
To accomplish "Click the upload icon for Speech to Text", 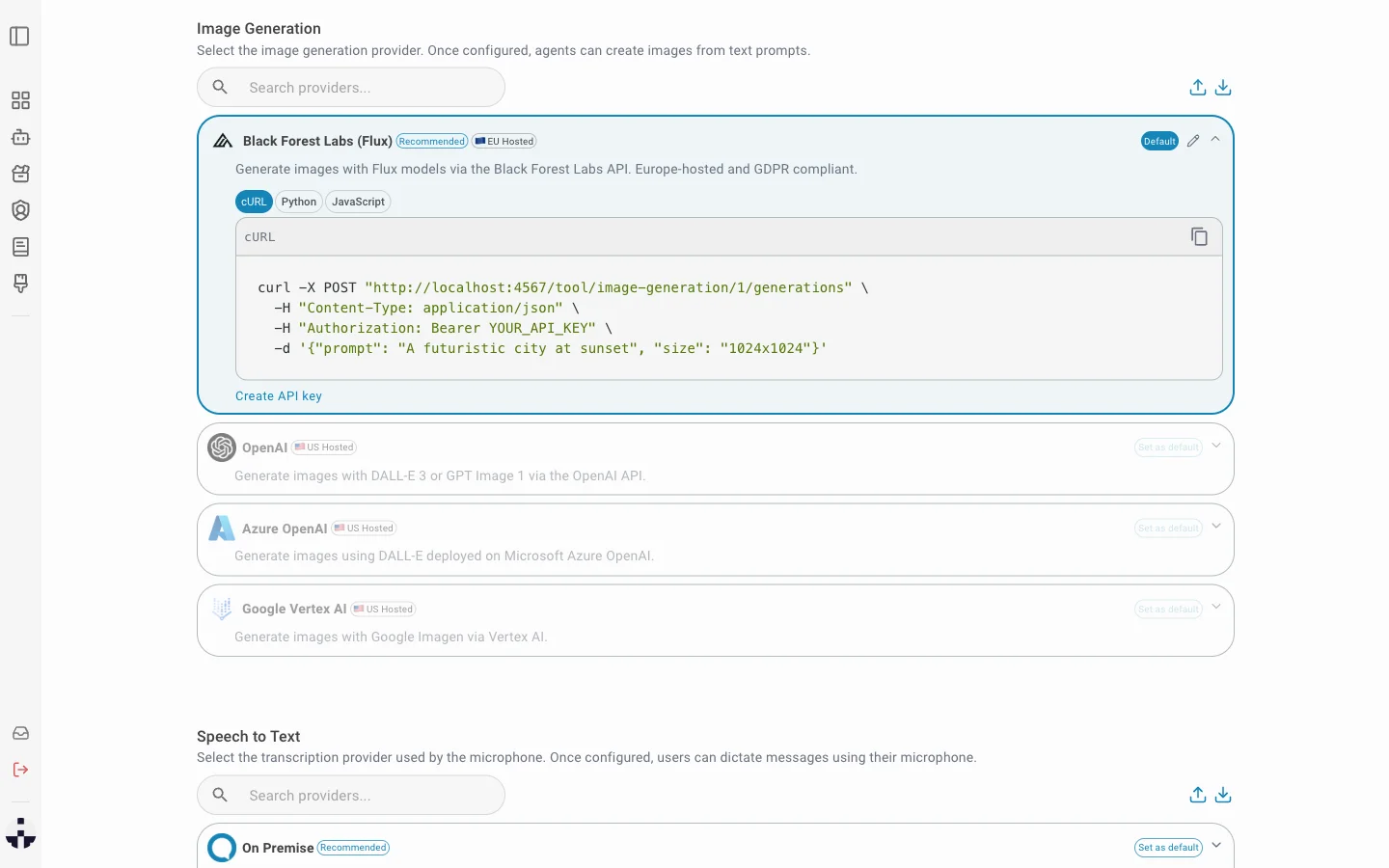I will tap(1198, 795).
